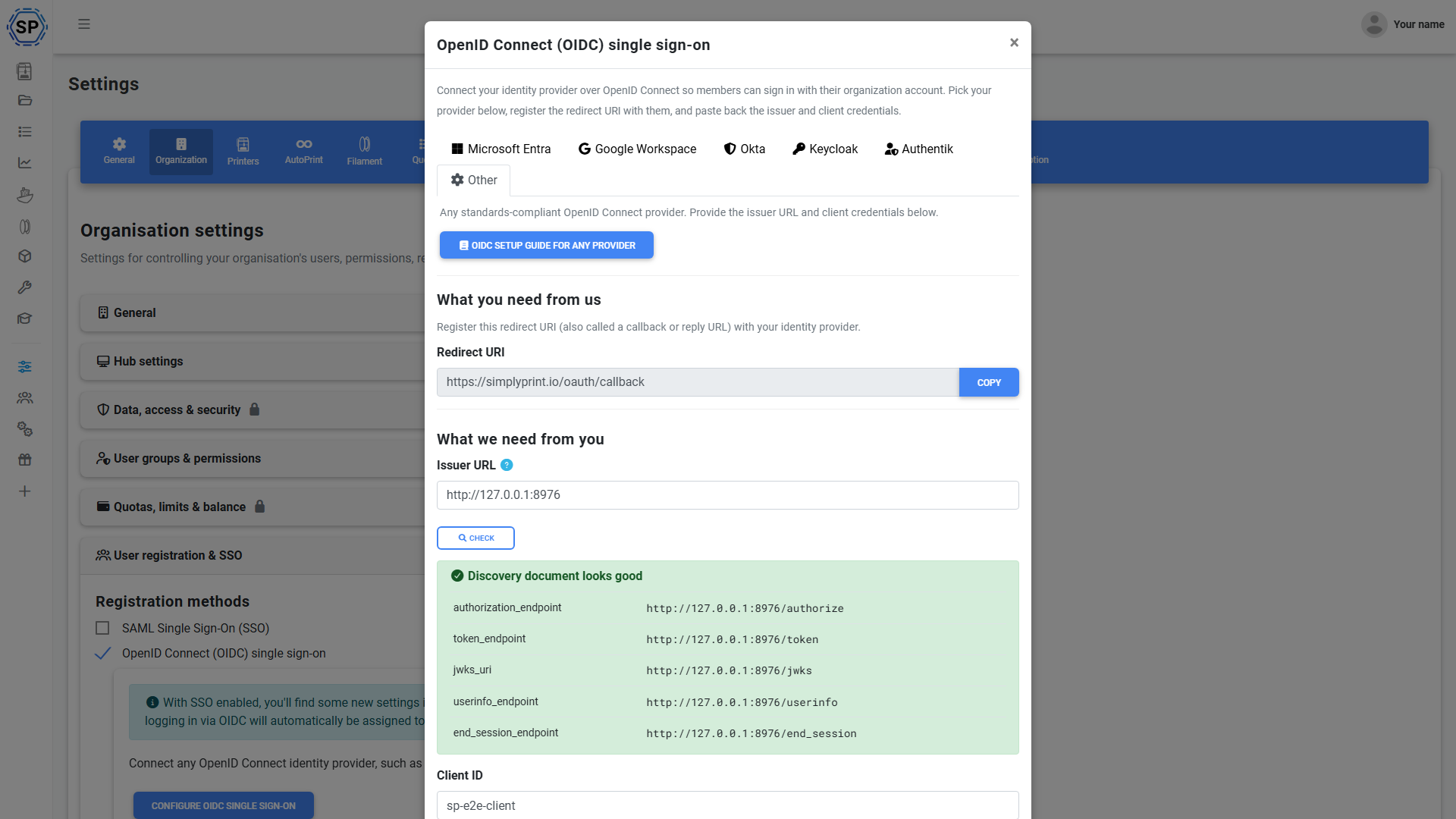Toggle the hamburger menu icon
The image size is (1456, 819).
tap(84, 24)
